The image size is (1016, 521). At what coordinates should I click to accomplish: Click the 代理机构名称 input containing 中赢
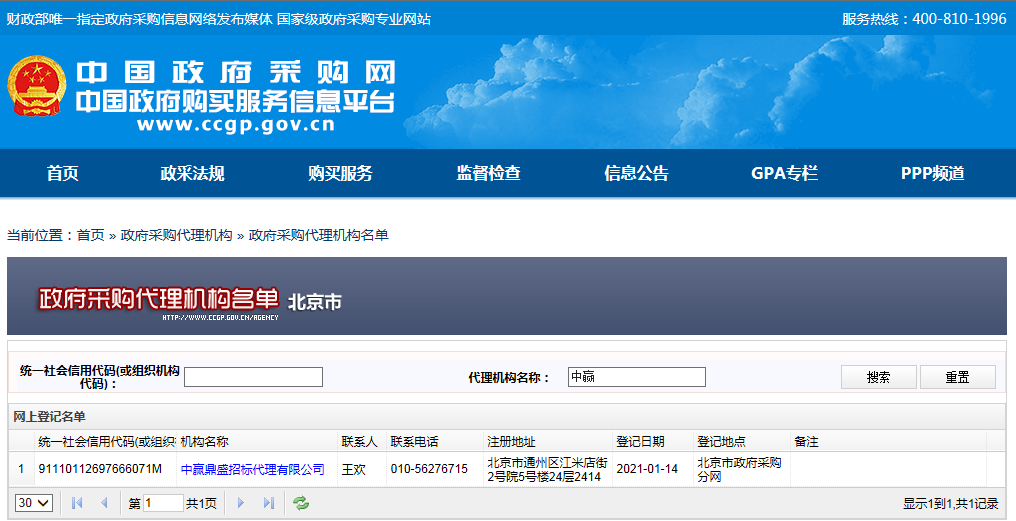636,377
